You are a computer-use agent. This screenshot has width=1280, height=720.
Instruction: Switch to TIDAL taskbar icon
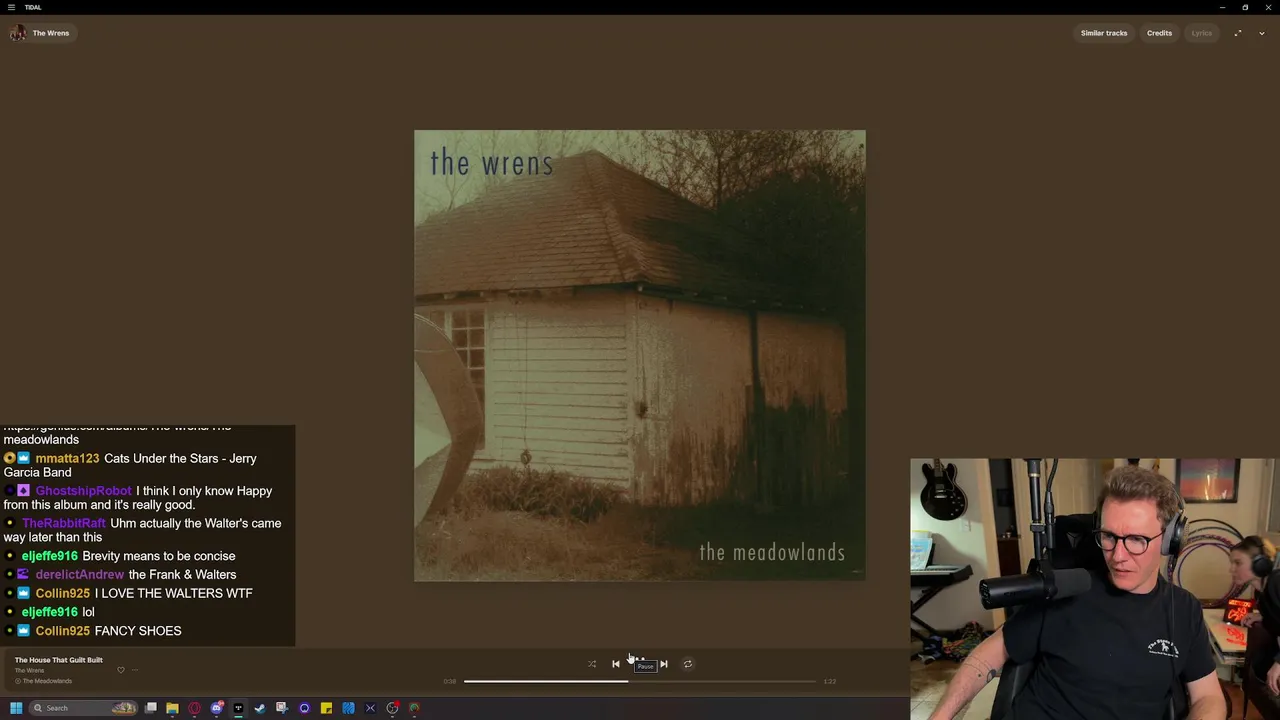(x=238, y=708)
